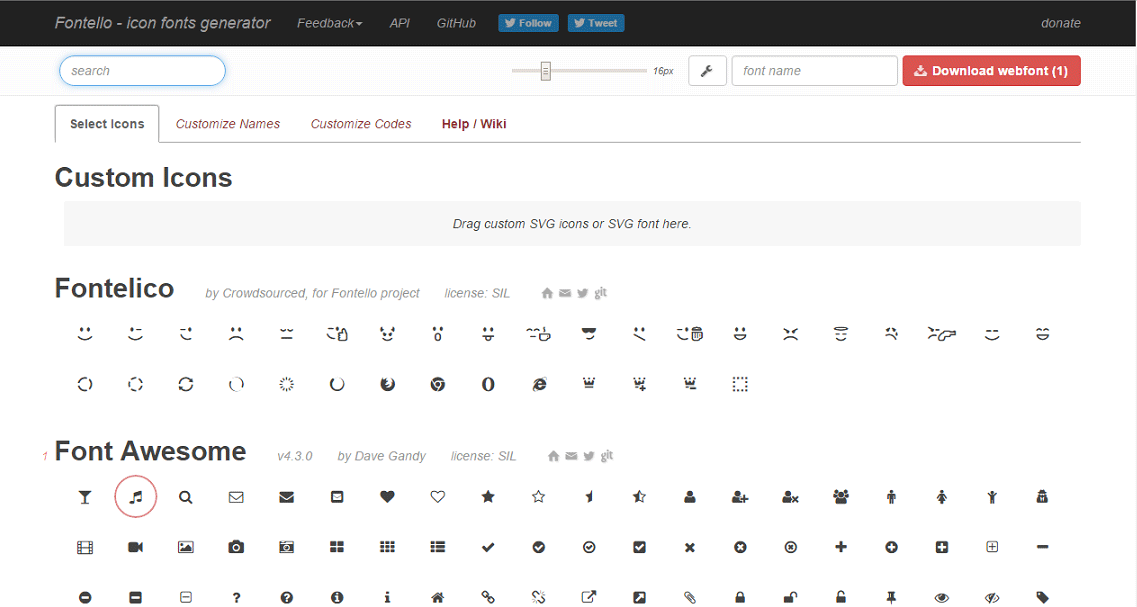This screenshot has height=607, width=1137.
Task: Open the wrench settings menu
Action: (707, 71)
